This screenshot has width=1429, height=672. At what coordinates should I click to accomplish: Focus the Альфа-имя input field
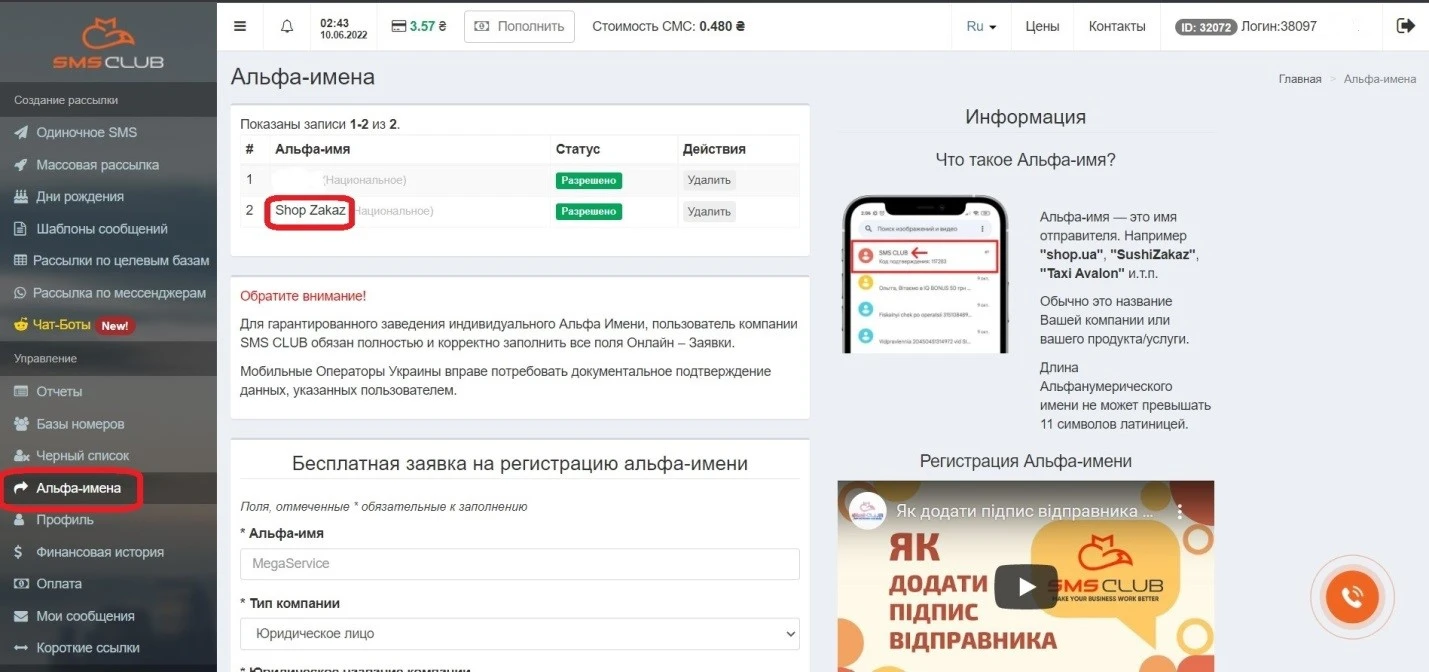tap(519, 564)
